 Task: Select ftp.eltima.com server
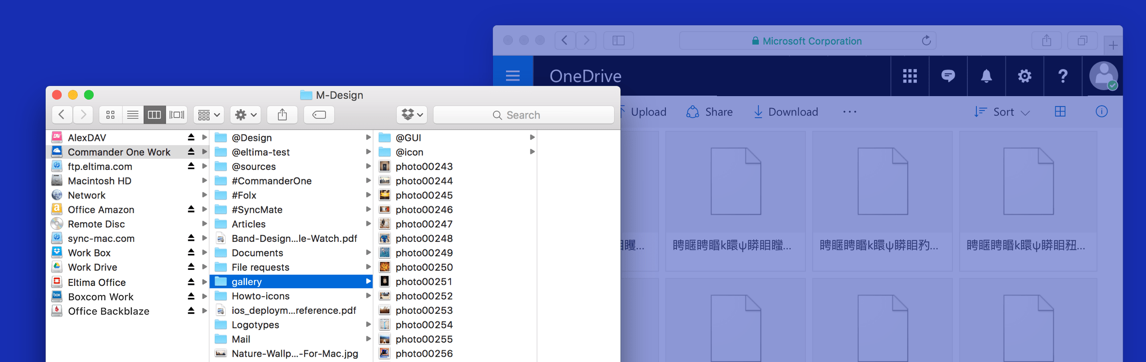(100, 166)
